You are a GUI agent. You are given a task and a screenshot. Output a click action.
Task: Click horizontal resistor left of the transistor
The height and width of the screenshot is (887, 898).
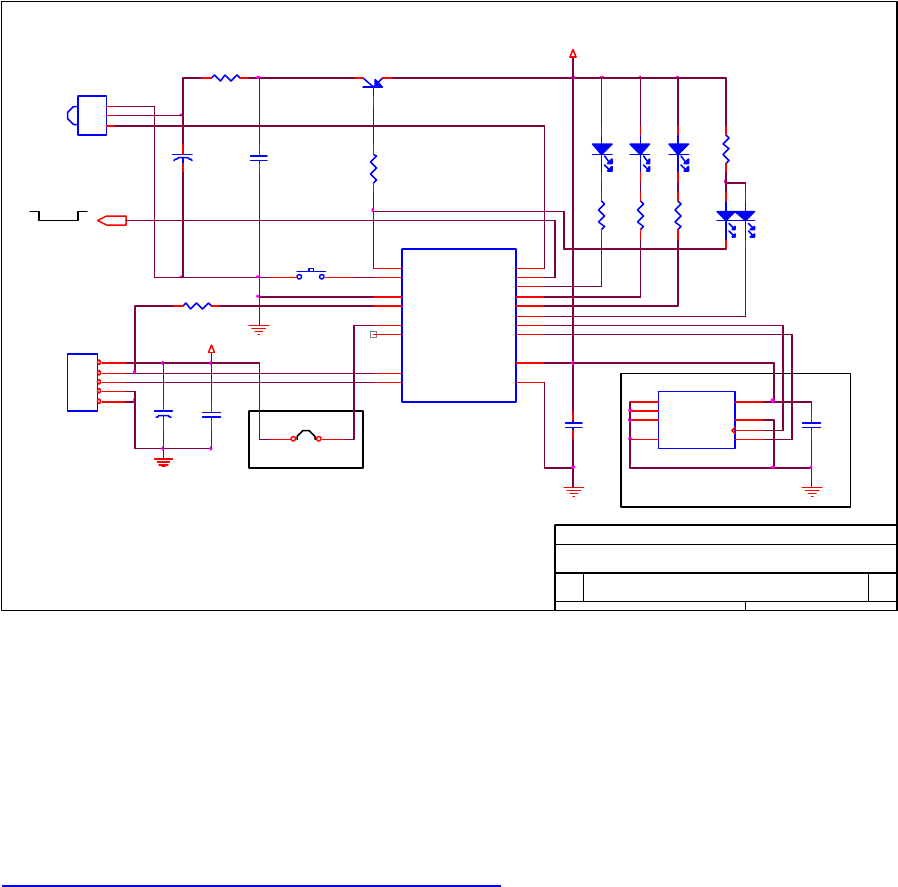pos(226,77)
